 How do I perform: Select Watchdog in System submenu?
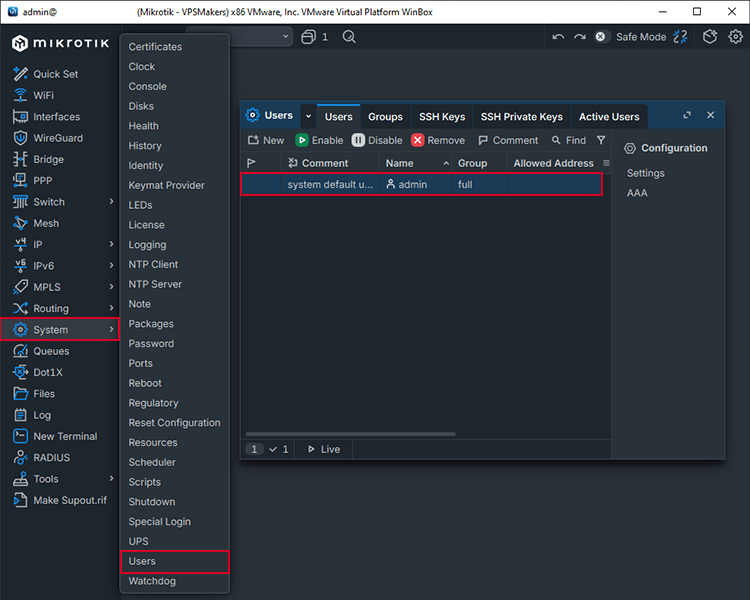(x=152, y=581)
